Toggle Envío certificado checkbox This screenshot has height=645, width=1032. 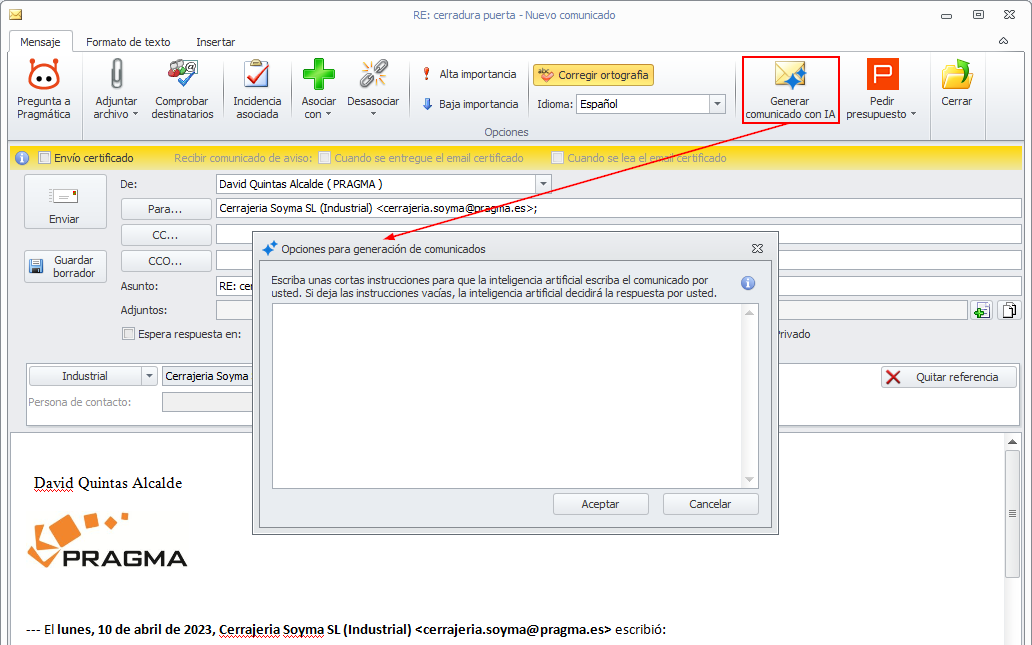(45, 158)
